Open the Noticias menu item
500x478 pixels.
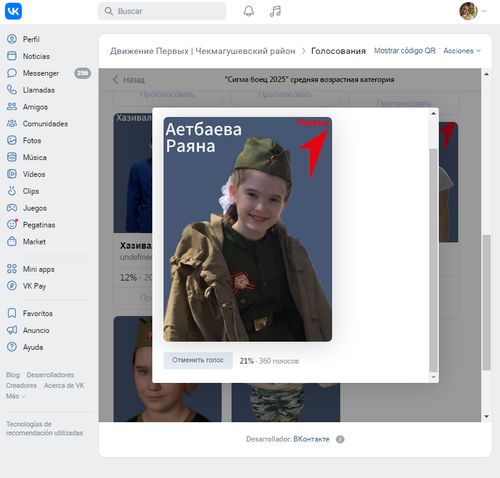tap(36, 56)
